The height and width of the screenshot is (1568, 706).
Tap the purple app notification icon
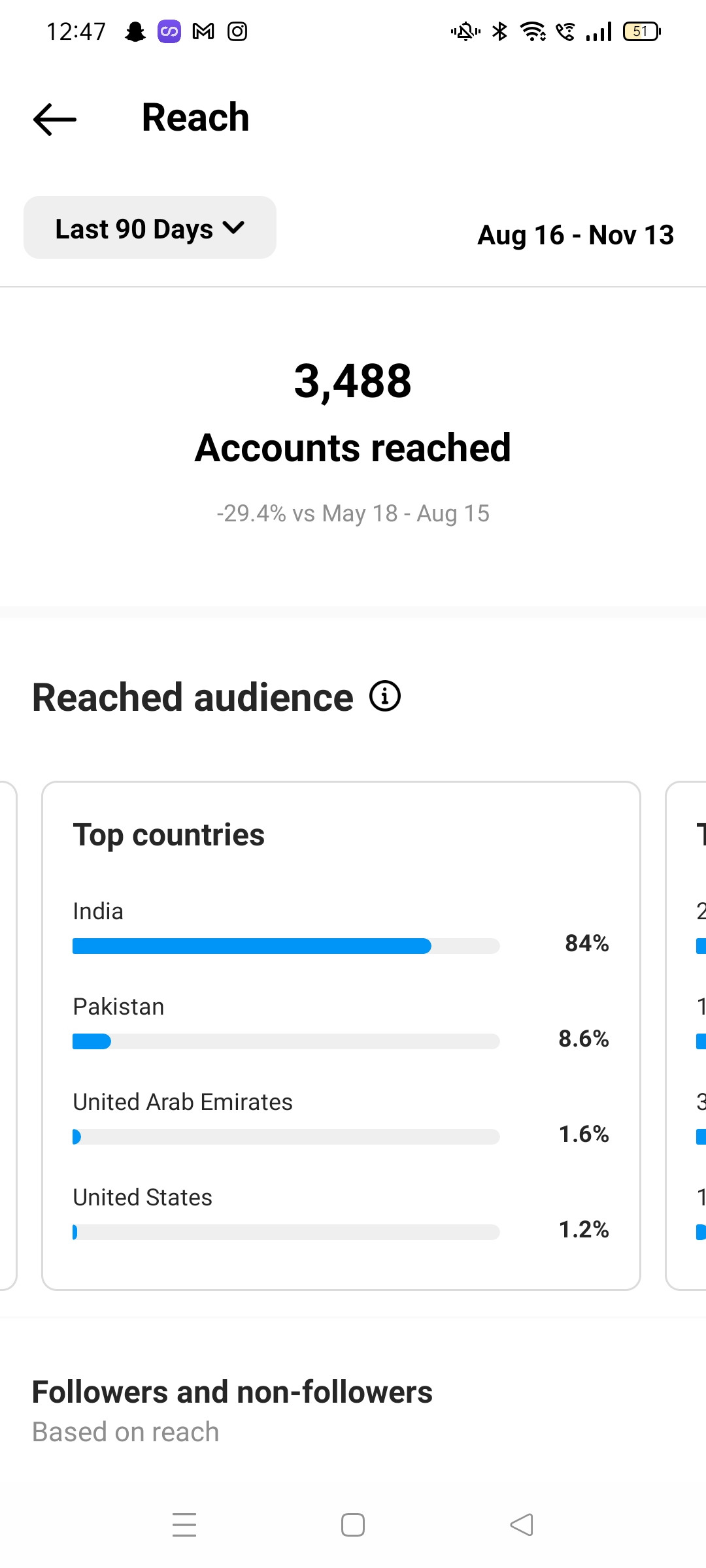(169, 31)
